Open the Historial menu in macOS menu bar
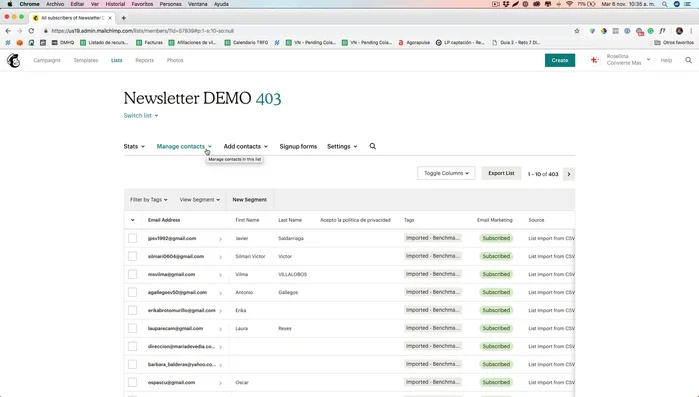The height and width of the screenshot is (397, 699). tap(115, 4)
